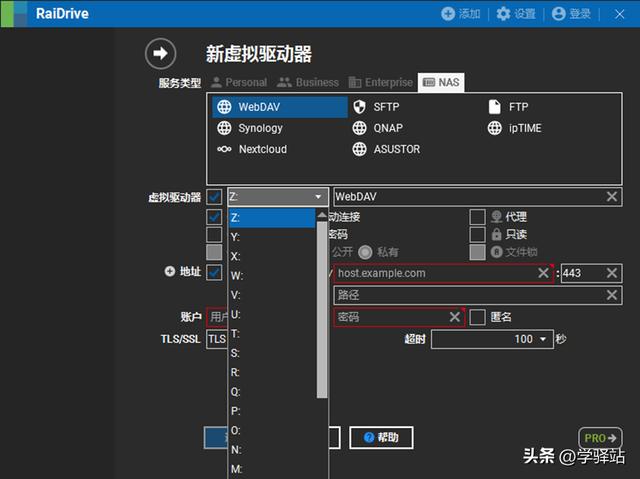The width and height of the screenshot is (640, 479).
Task: Clear the 443 port field
Action: pyautogui.click(x=611, y=273)
